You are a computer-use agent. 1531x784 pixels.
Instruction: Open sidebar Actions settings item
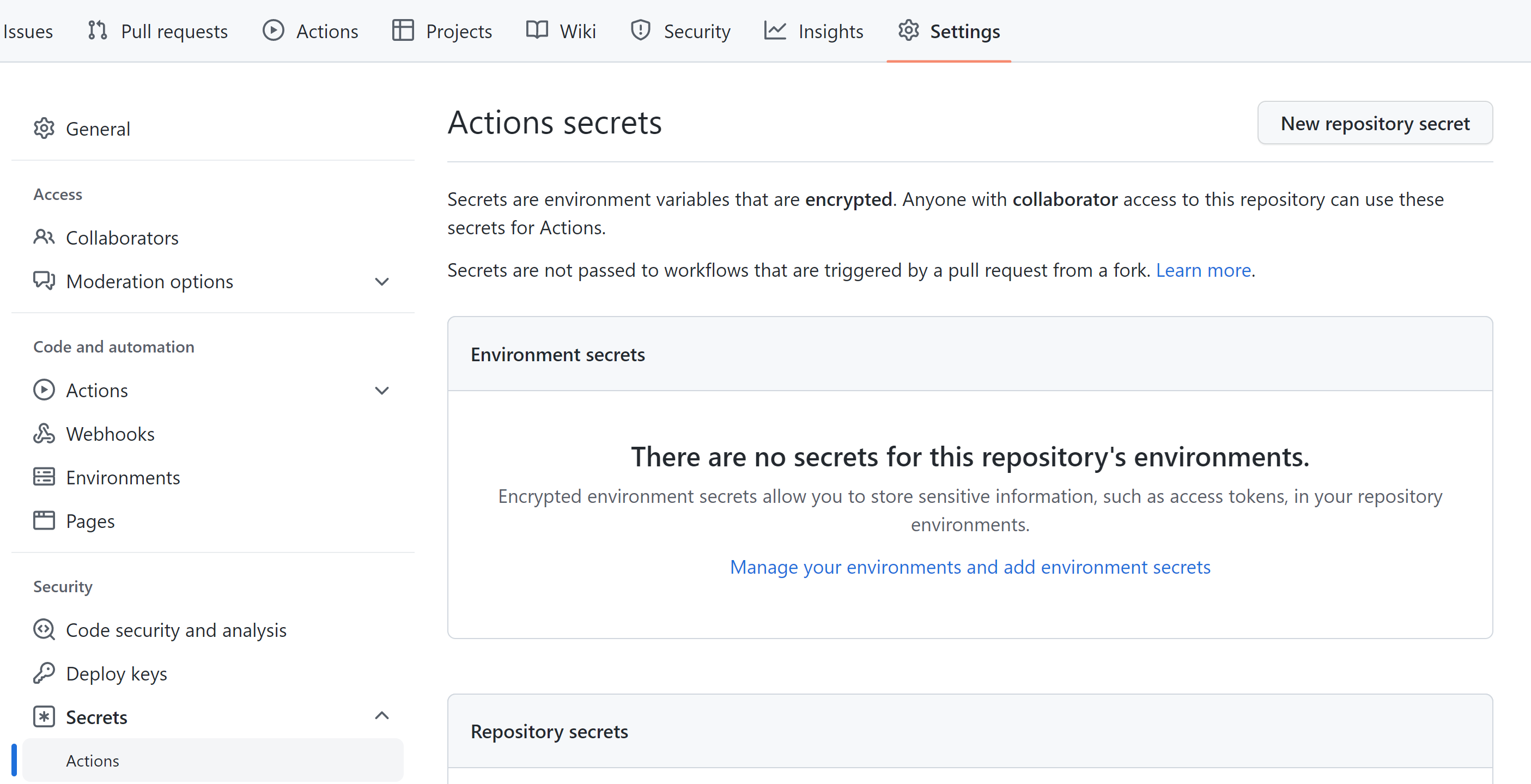tap(213, 391)
